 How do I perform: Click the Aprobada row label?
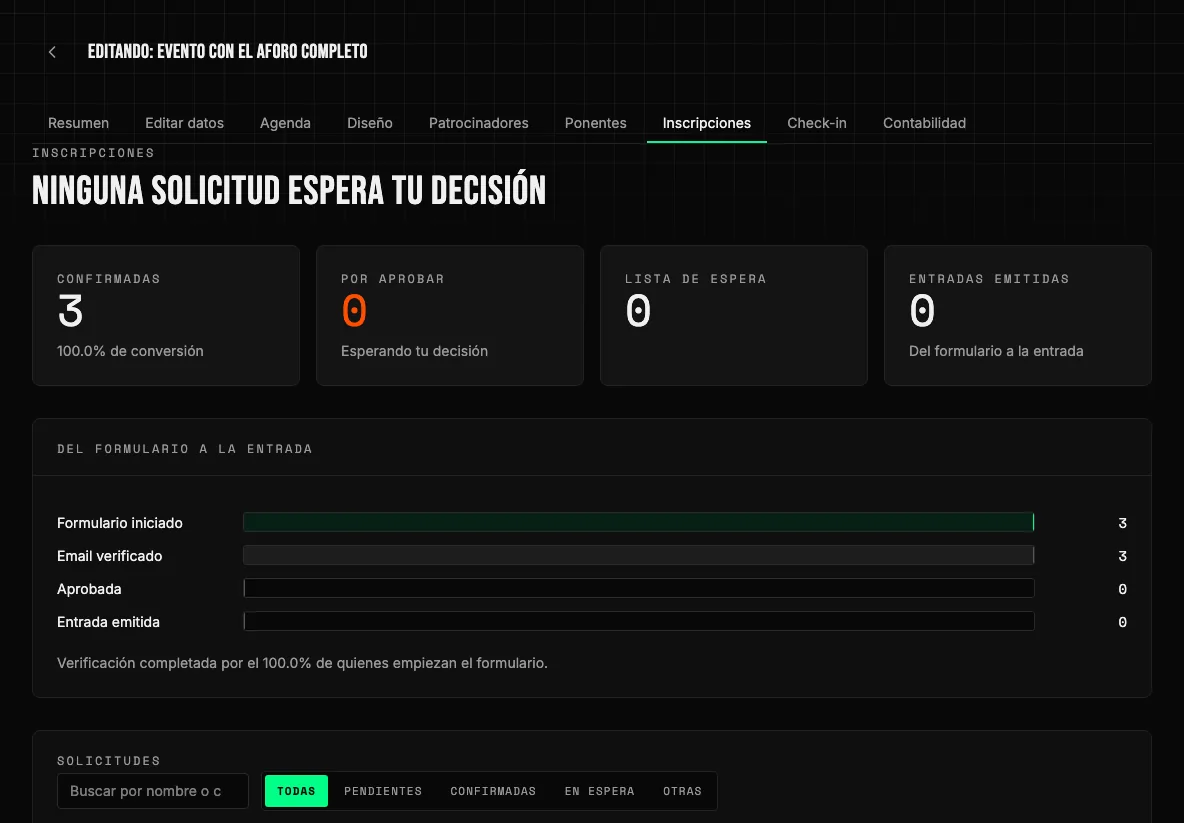pos(89,589)
